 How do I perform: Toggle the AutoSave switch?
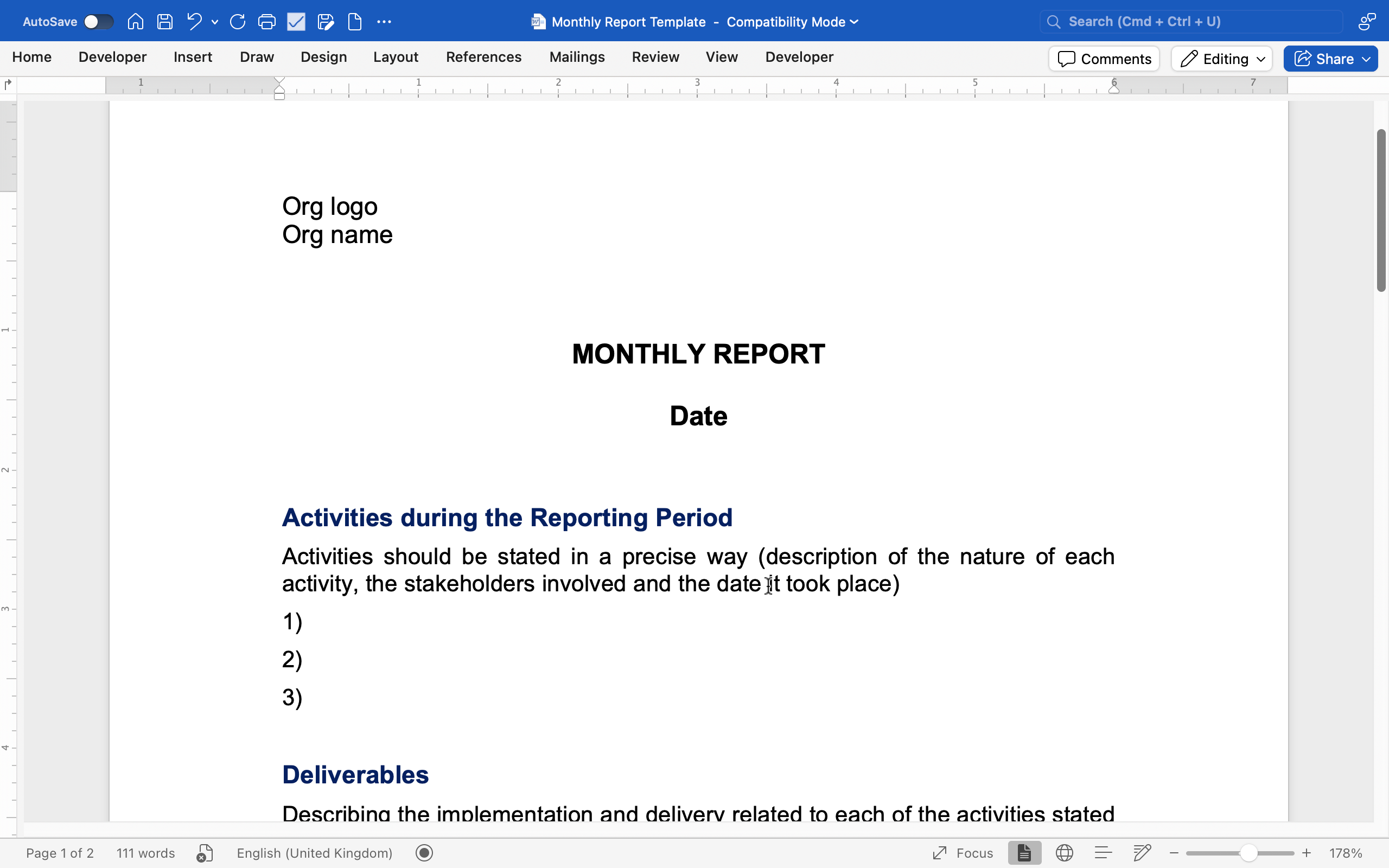click(x=98, y=22)
